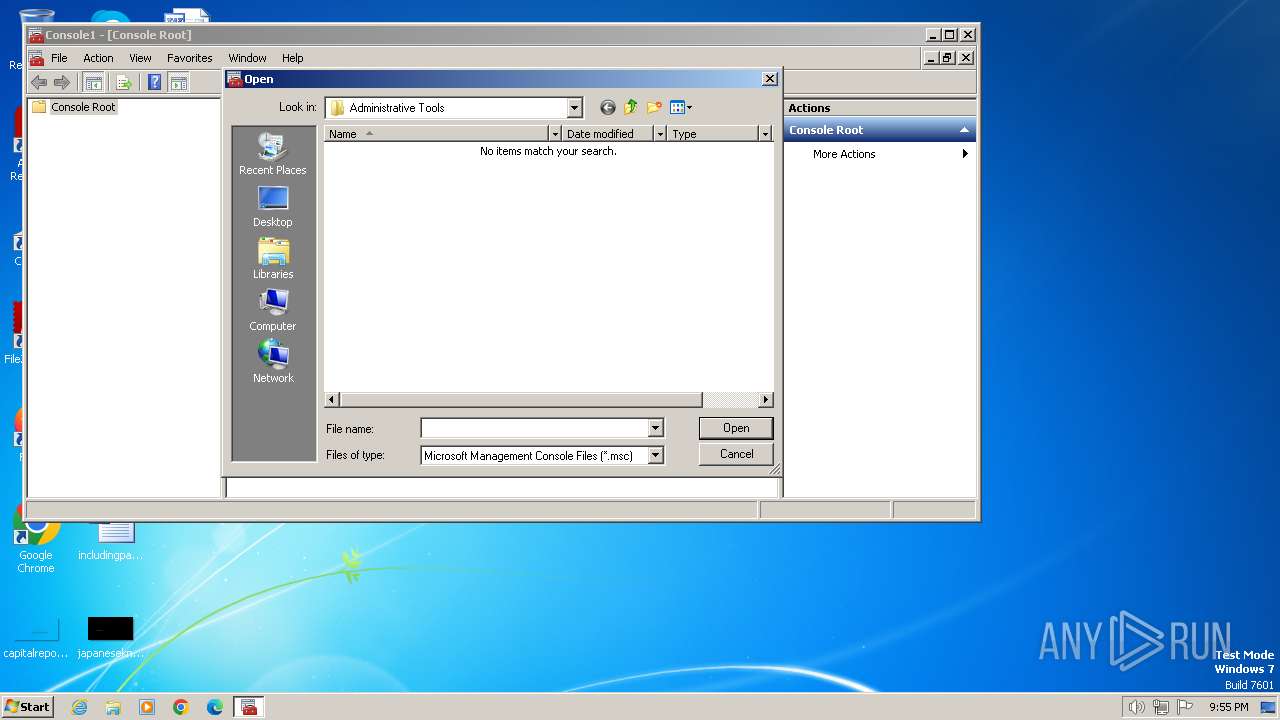Image resolution: width=1280 pixels, height=720 pixels.
Task: Click the MMC console icon in menu bar
Action: [x=36, y=58]
